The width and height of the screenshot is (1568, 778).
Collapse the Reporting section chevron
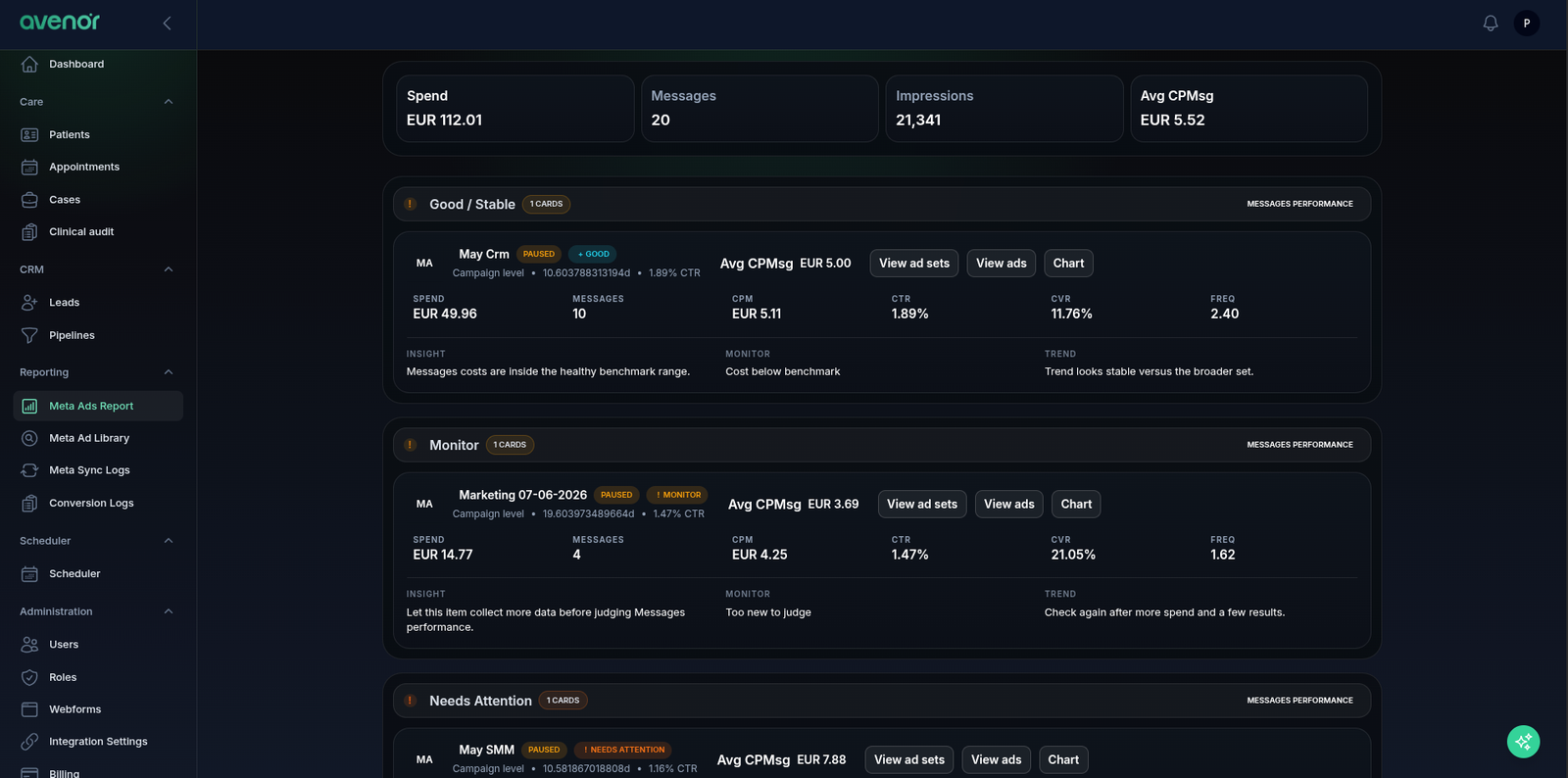pyautogui.click(x=169, y=372)
